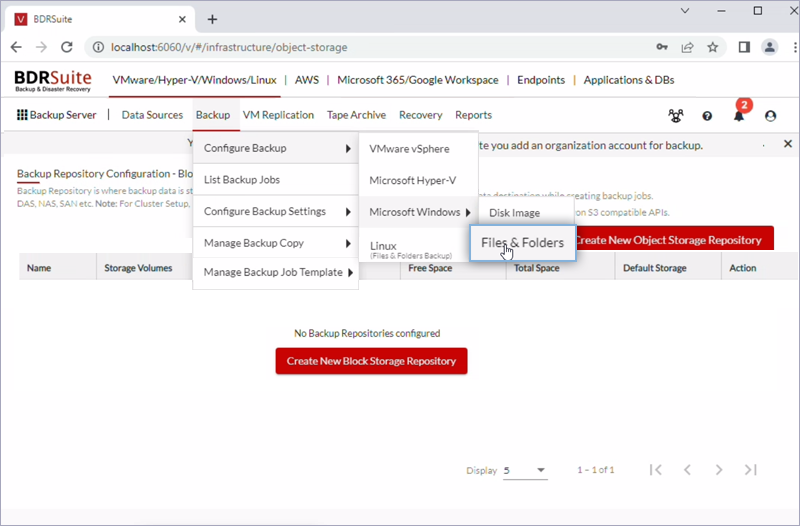Click Create New Block Storage Repository button

click(371, 361)
